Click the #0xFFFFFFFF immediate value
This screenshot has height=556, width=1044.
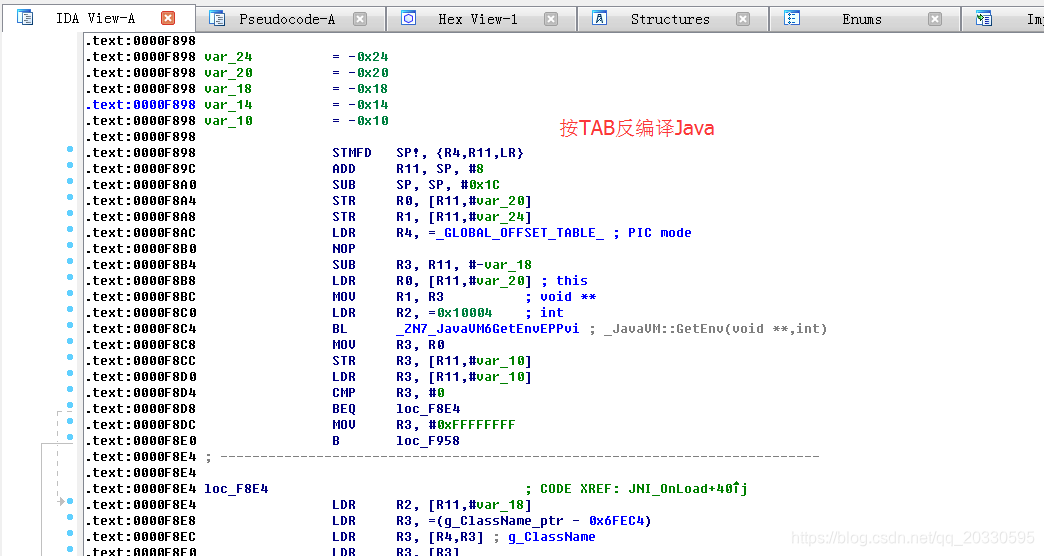471,425
